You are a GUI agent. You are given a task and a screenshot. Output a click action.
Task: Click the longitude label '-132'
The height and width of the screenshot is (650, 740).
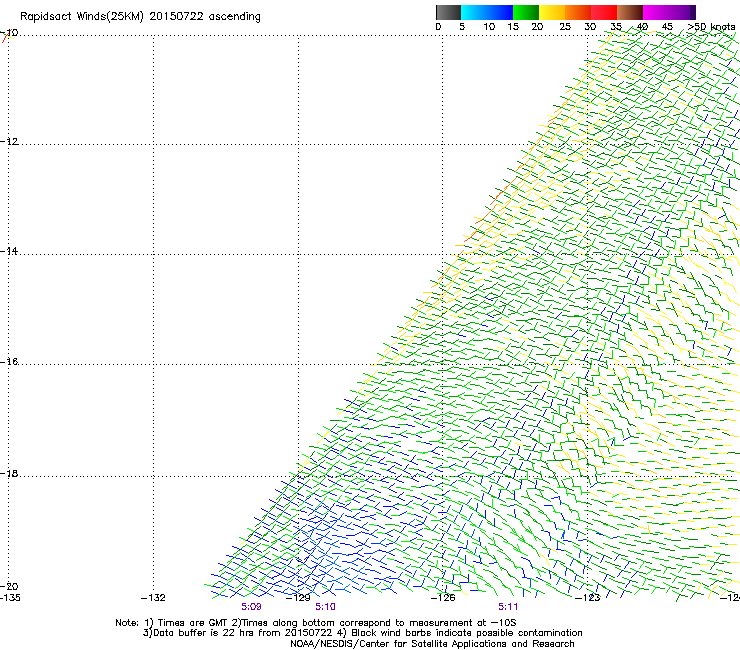coord(153,598)
